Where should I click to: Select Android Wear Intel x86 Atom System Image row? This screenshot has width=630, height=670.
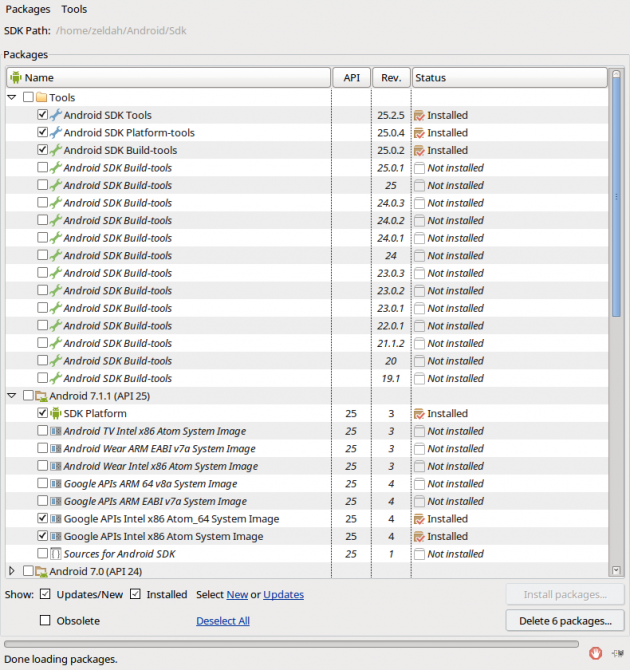(307, 466)
